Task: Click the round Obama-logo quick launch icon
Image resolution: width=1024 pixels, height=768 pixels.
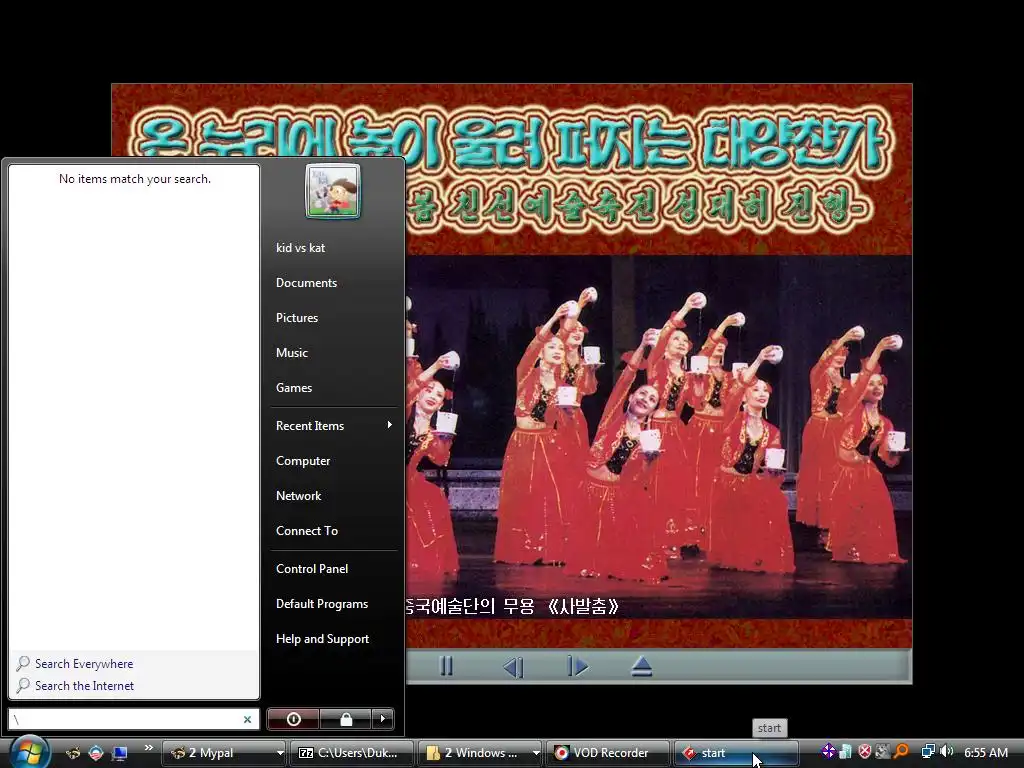Action: click(x=96, y=753)
